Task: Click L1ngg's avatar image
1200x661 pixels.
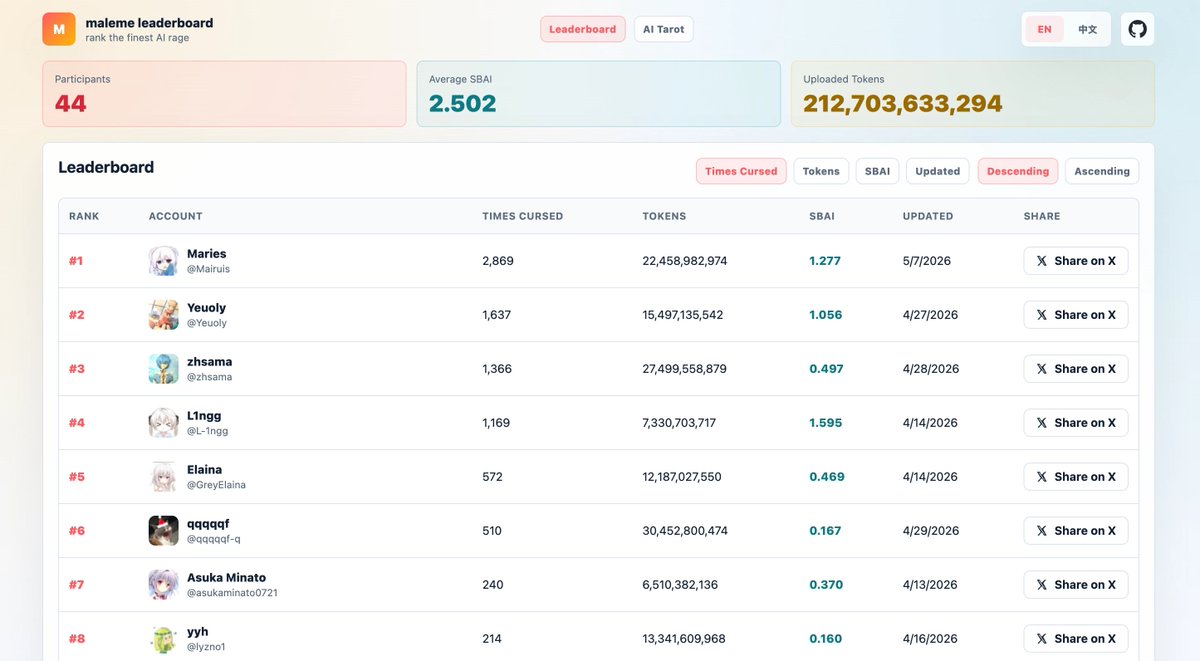Action: point(164,423)
